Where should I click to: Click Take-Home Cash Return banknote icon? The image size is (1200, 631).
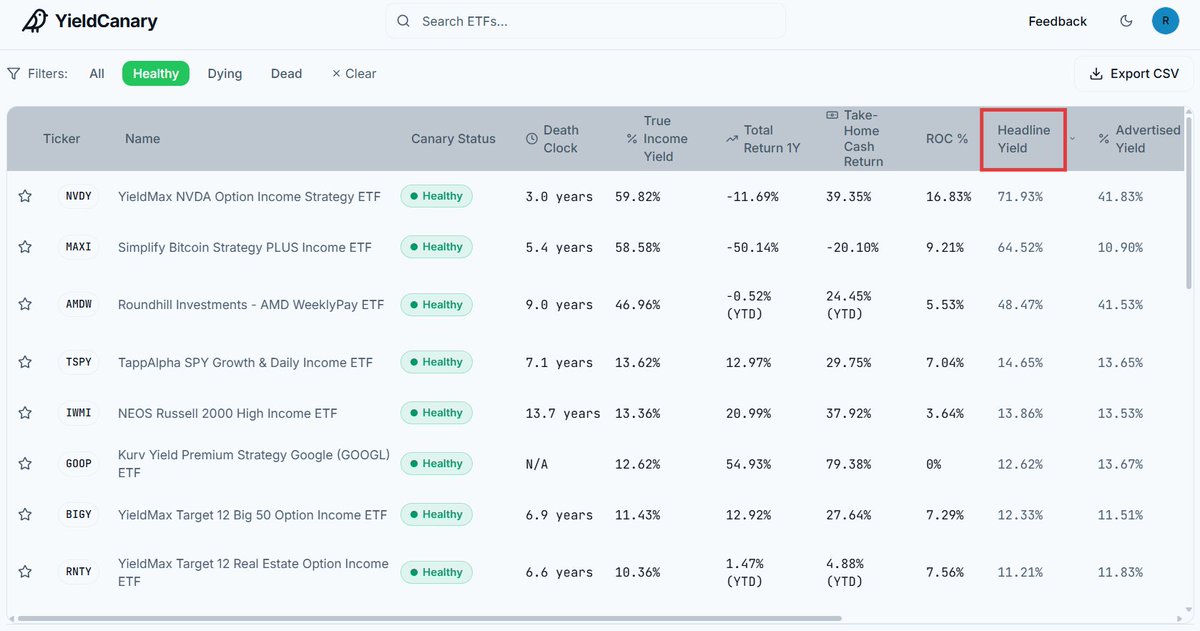pyautogui.click(x=832, y=116)
